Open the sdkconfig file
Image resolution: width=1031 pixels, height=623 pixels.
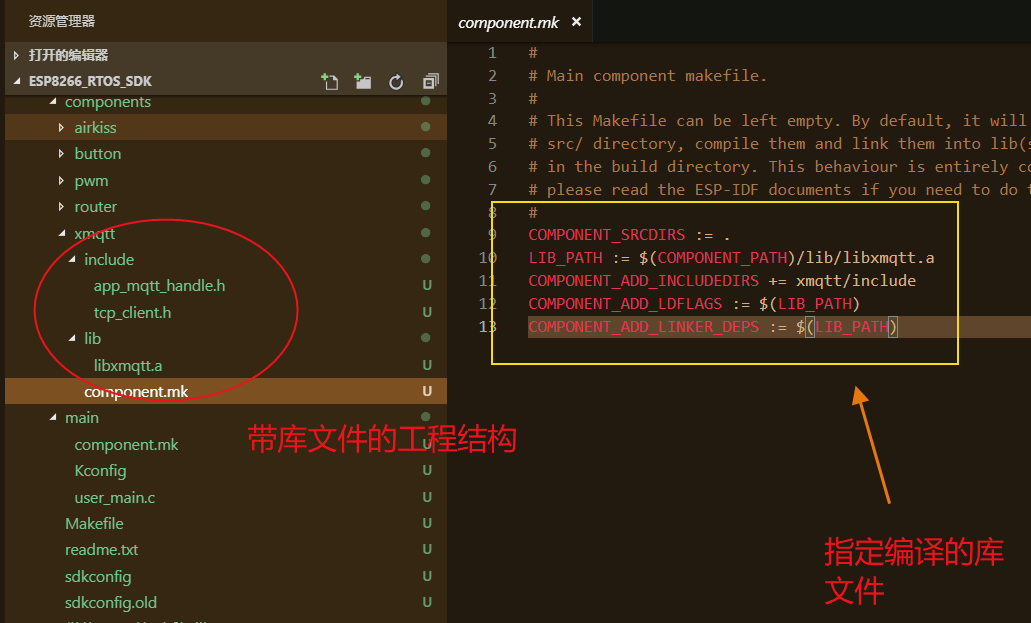[x=98, y=576]
